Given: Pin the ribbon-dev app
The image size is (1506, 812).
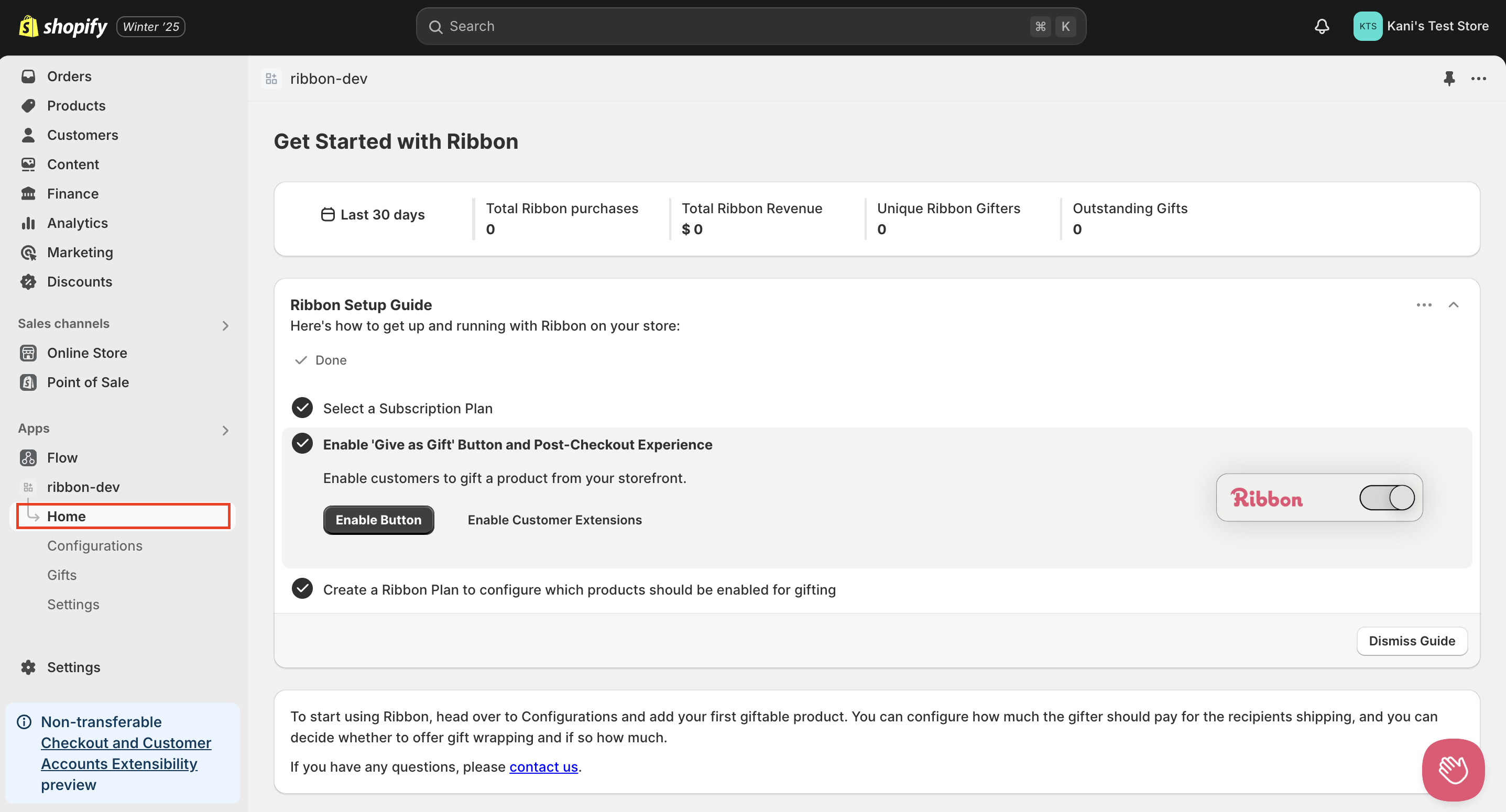Looking at the screenshot, I should (x=1449, y=79).
